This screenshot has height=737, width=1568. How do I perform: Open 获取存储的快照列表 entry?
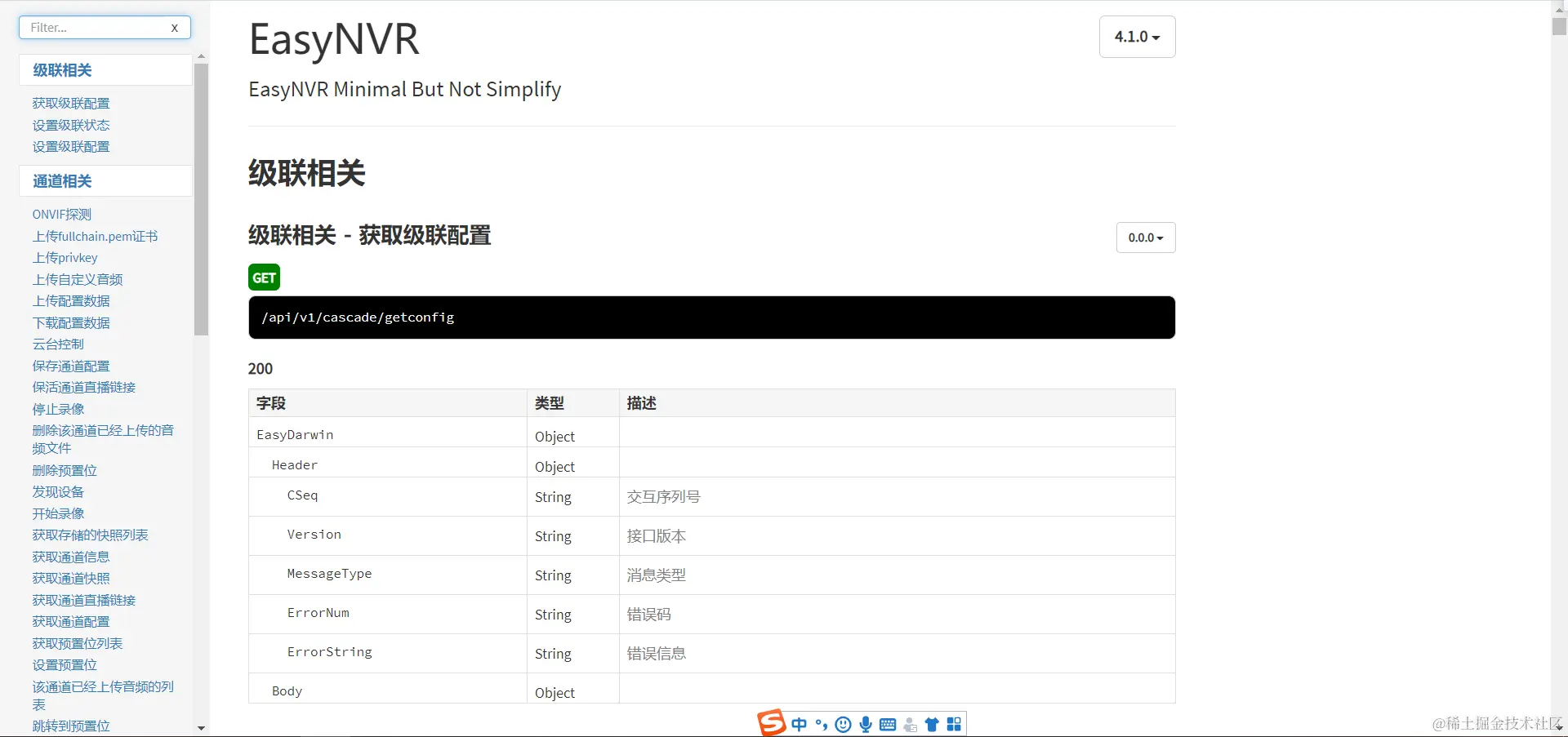[90, 535]
